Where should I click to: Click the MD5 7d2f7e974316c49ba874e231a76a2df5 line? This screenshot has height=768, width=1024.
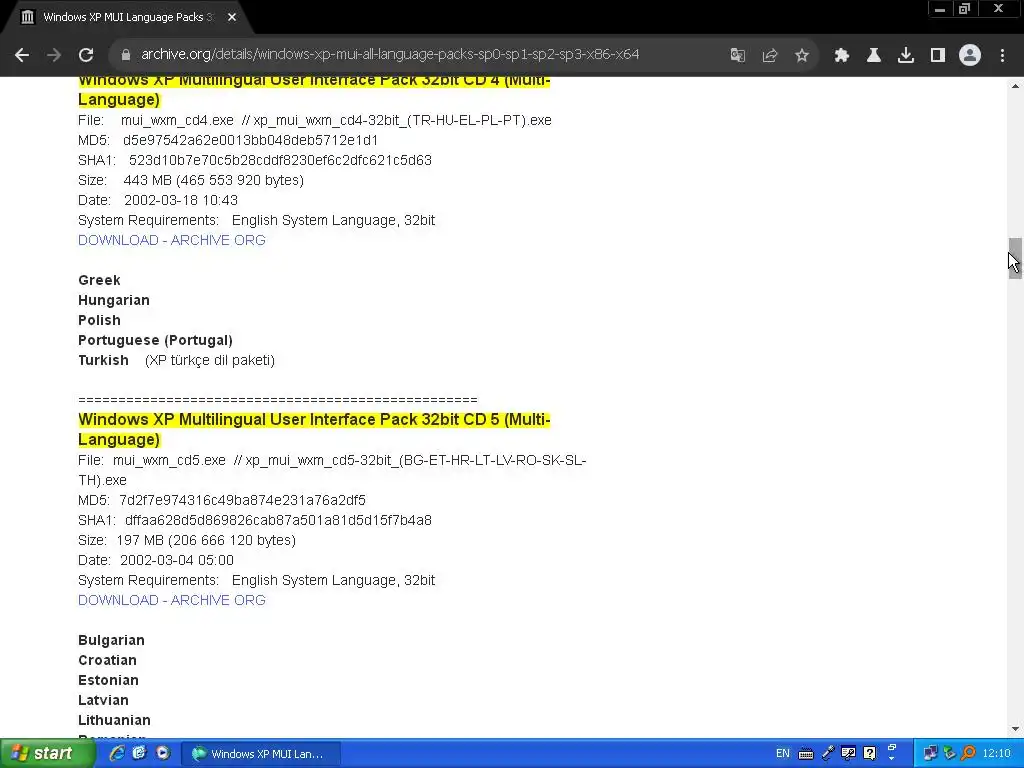222,500
